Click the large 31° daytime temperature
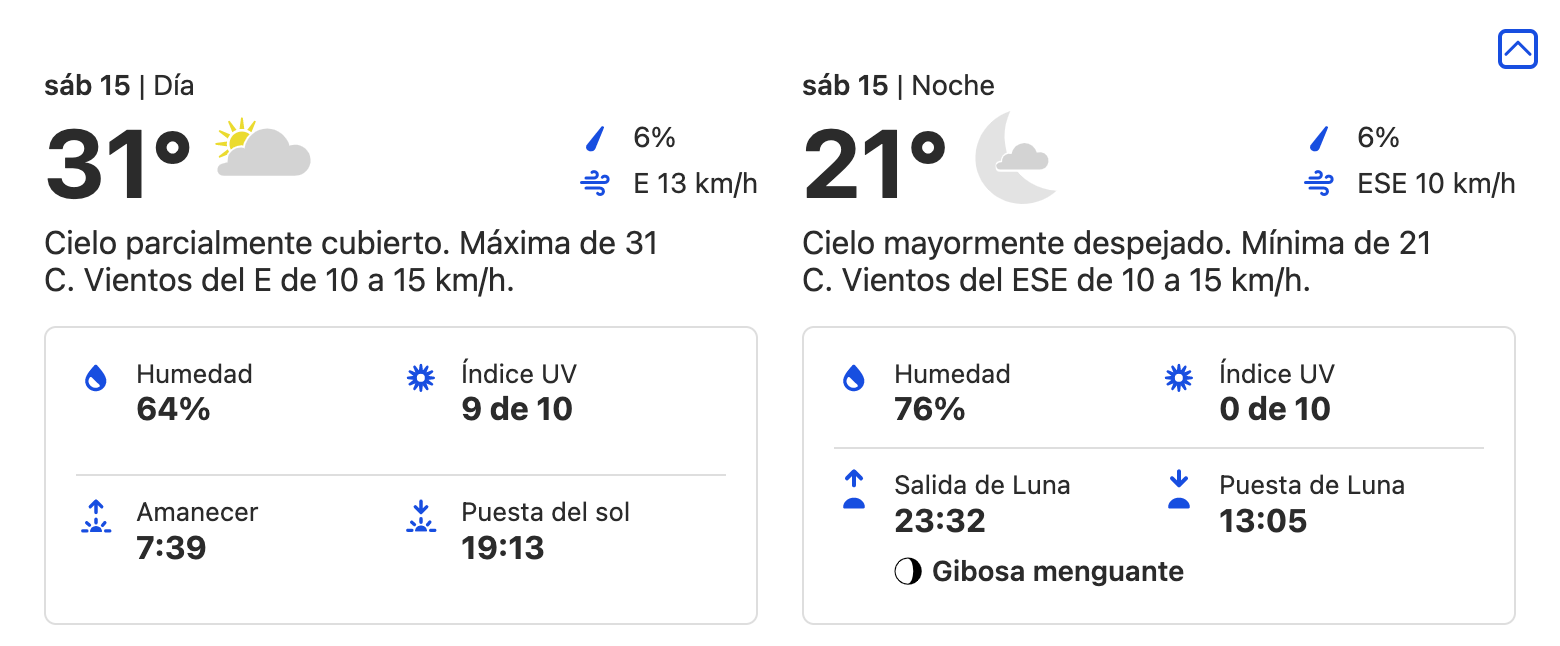The image size is (1560, 646). tap(118, 165)
